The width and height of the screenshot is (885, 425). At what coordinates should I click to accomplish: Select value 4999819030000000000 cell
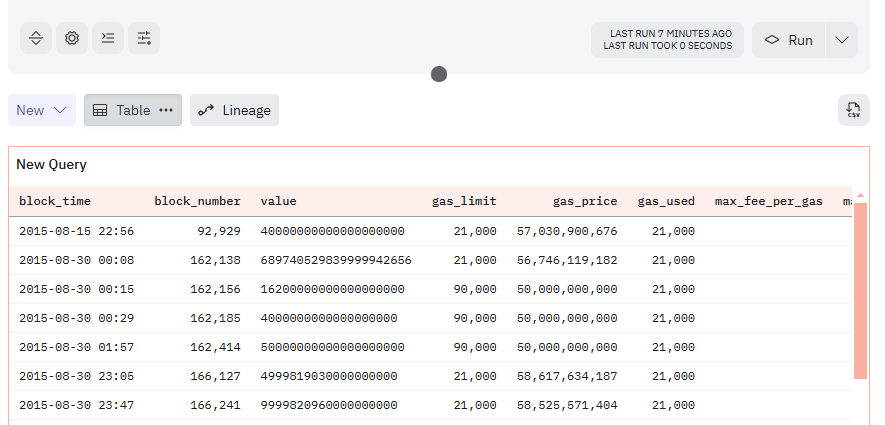(x=329, y=376)
